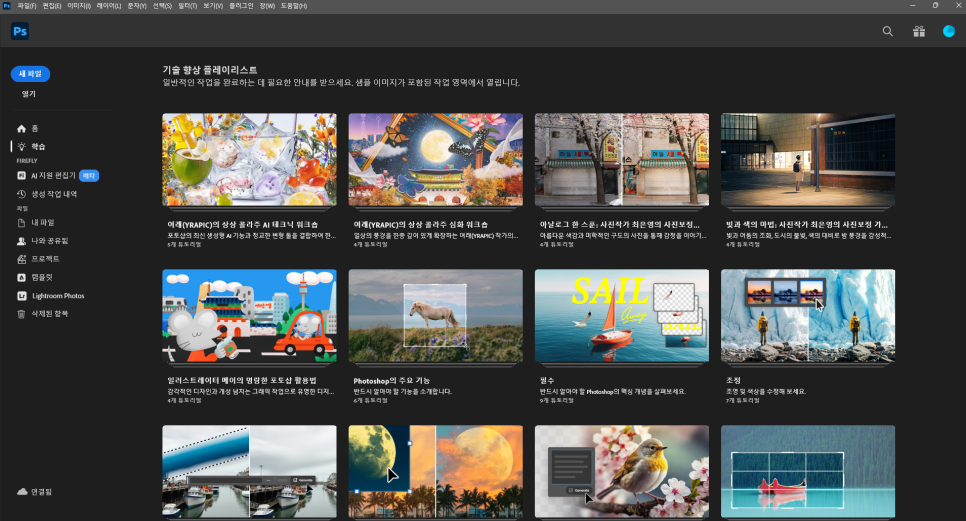Screen dimensions: 966x521
Task: Open 나와 공유됨 people icon
Action: 22,241
